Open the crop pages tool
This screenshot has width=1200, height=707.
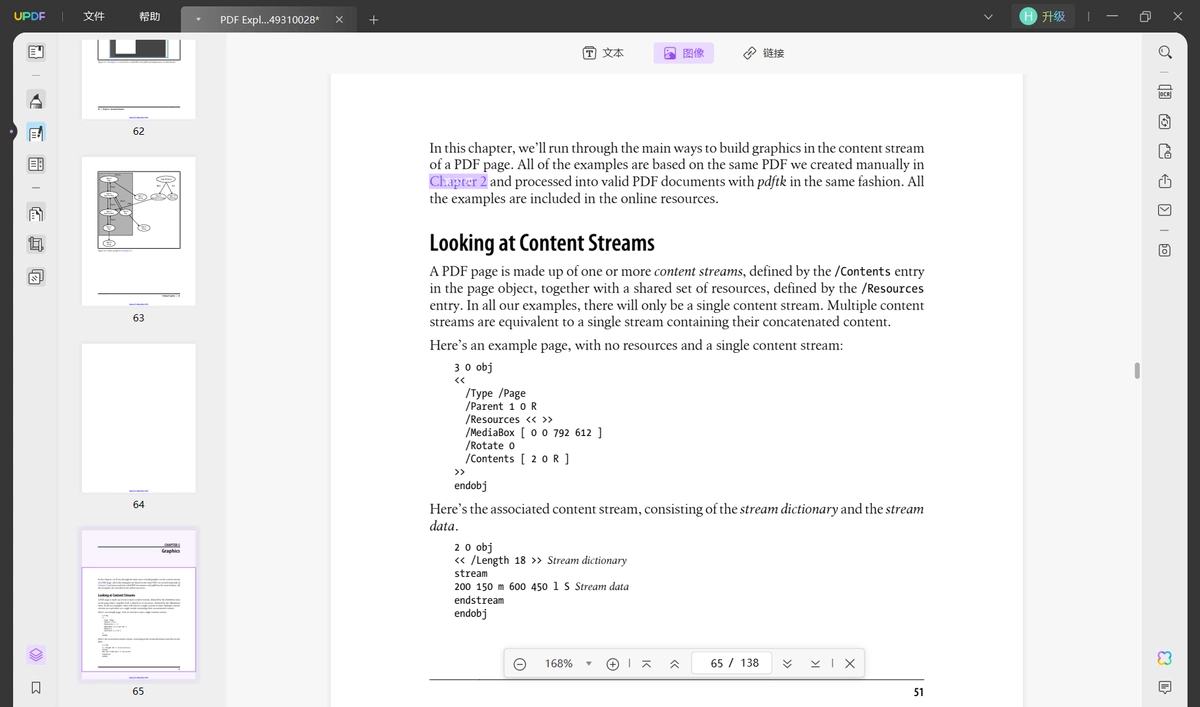coord(36,244)
